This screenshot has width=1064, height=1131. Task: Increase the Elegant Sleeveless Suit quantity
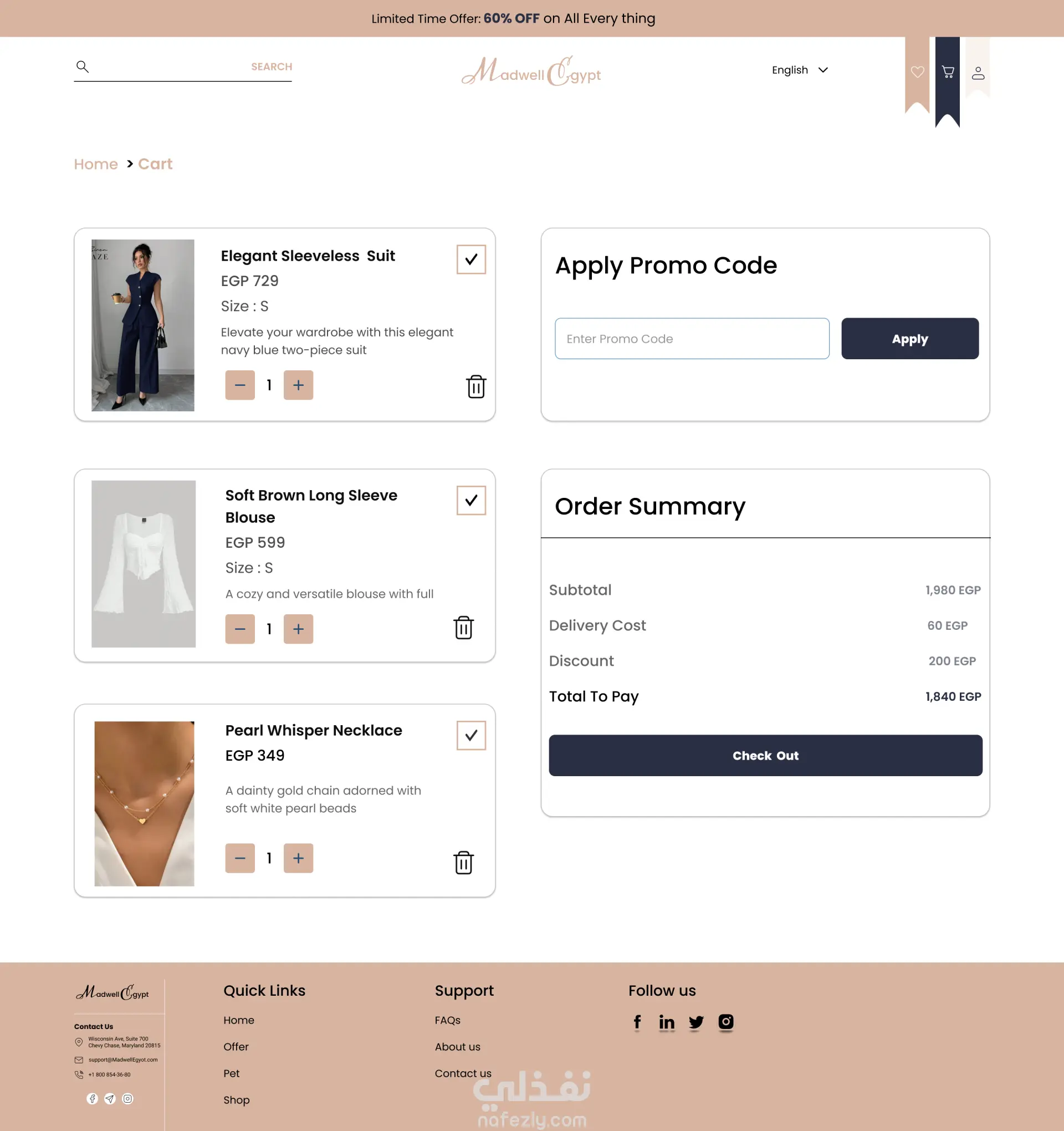pos(298,385)
